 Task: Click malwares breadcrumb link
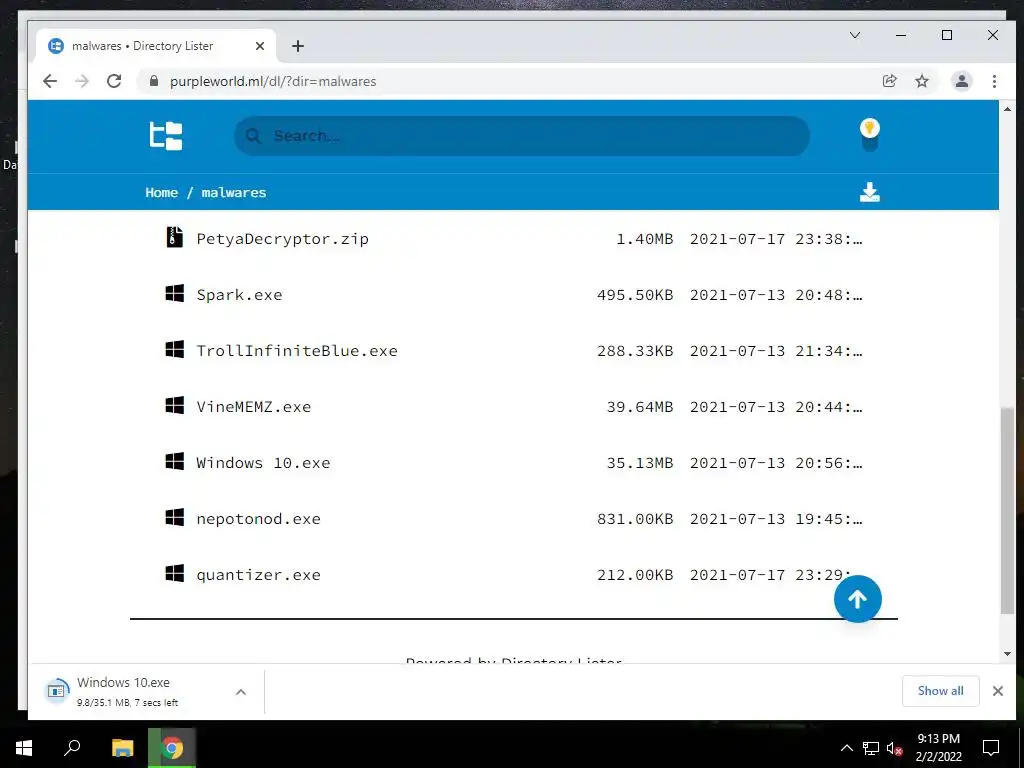click(234, 193)
